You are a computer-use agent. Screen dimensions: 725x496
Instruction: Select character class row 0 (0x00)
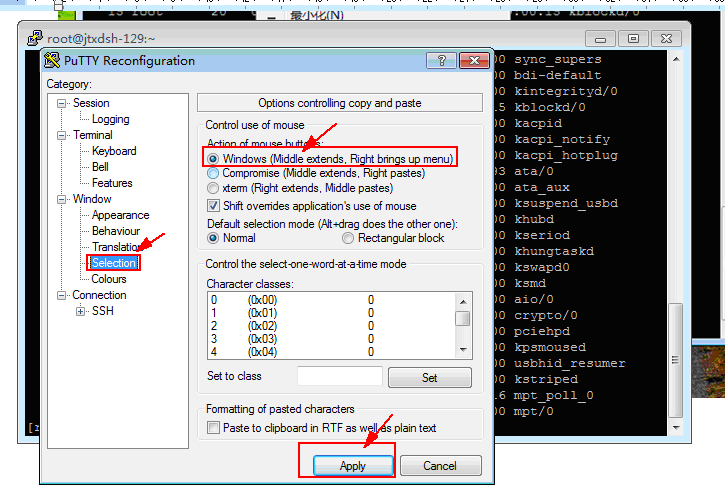point(331,300)
